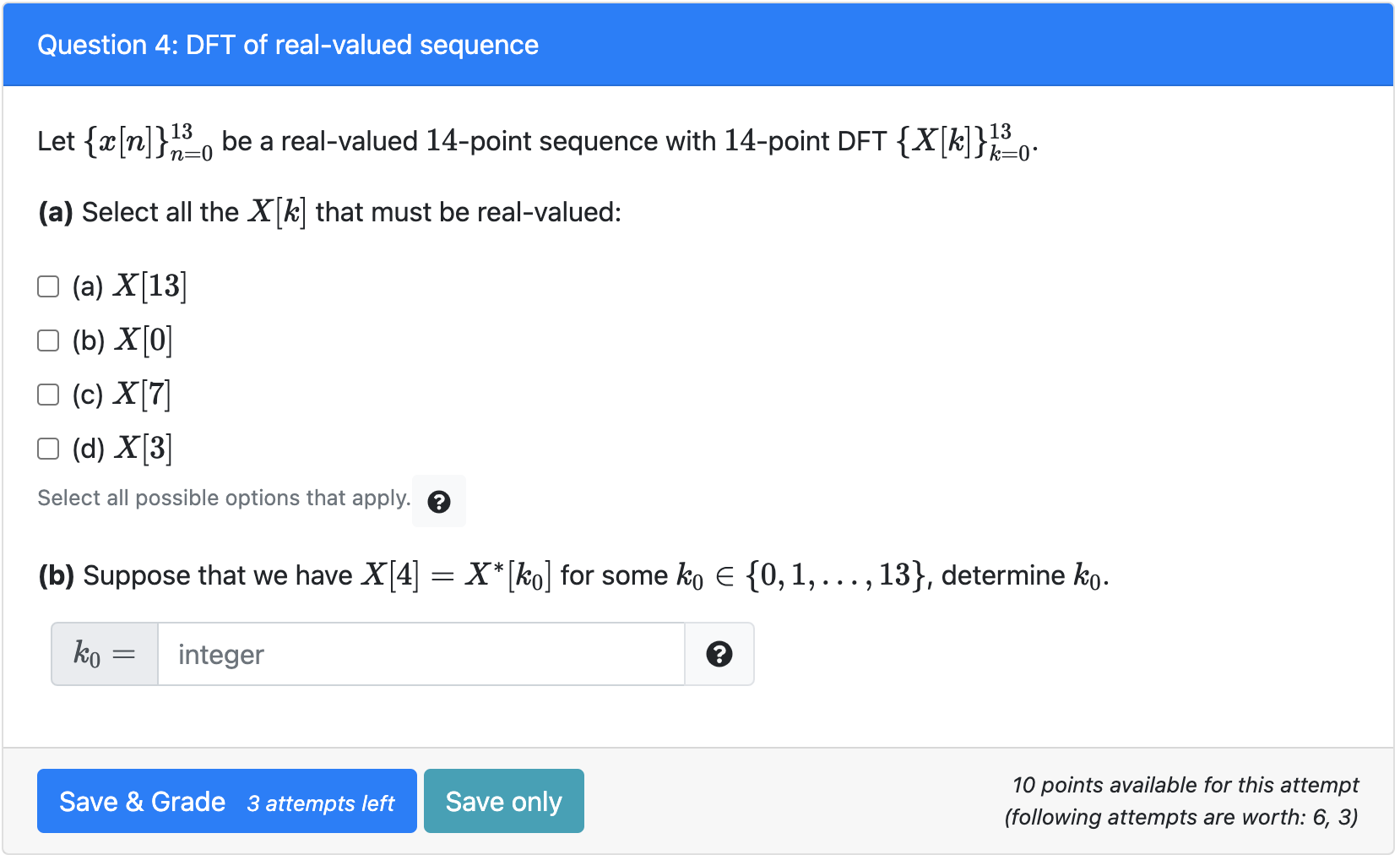The width and height of the screenshot is (1400, 855).
Task: Tick the checkbox for X[0]
Action: pos(48,340)
